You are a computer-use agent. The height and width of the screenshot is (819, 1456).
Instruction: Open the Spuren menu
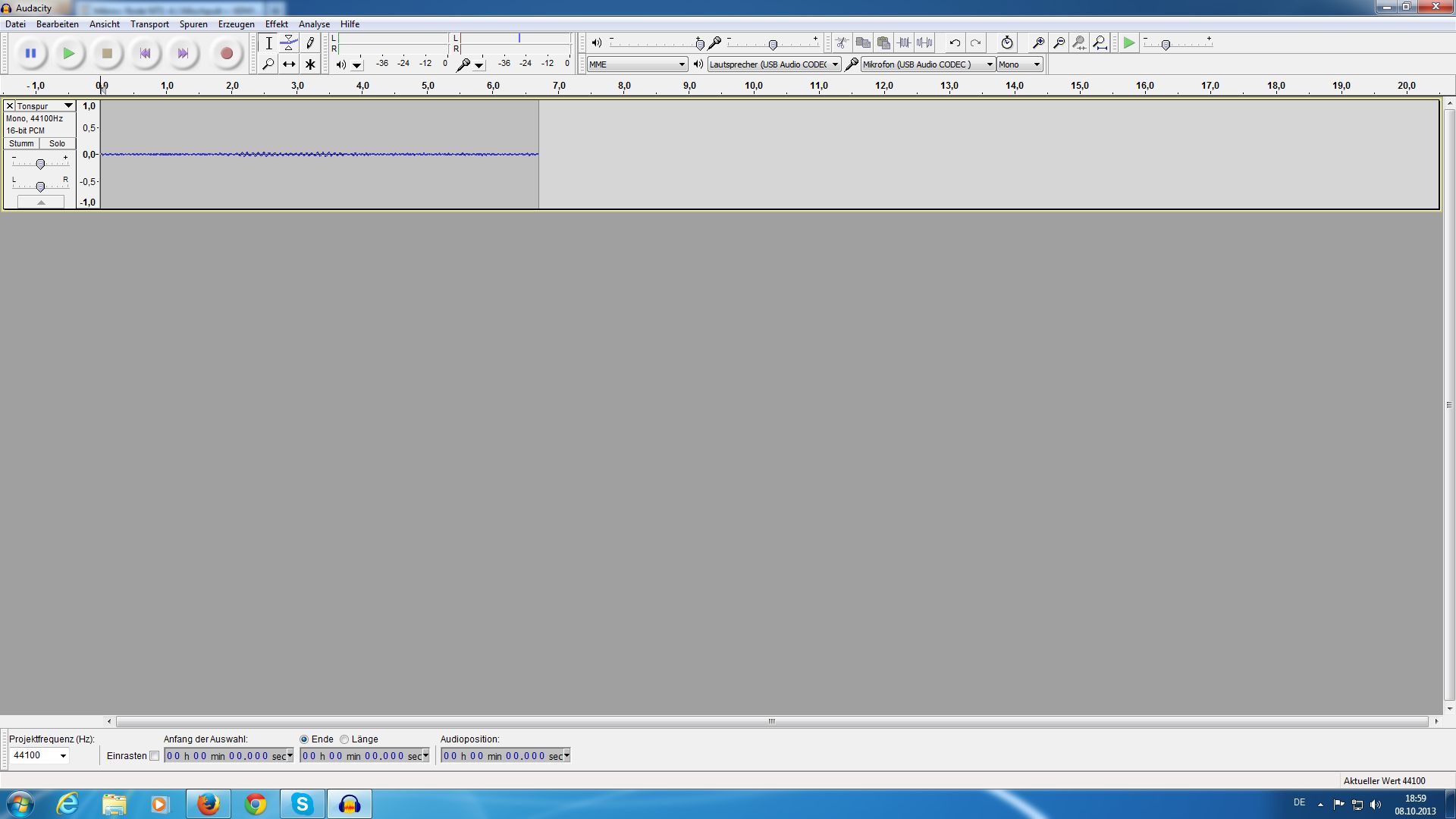(x=193, y=24)
